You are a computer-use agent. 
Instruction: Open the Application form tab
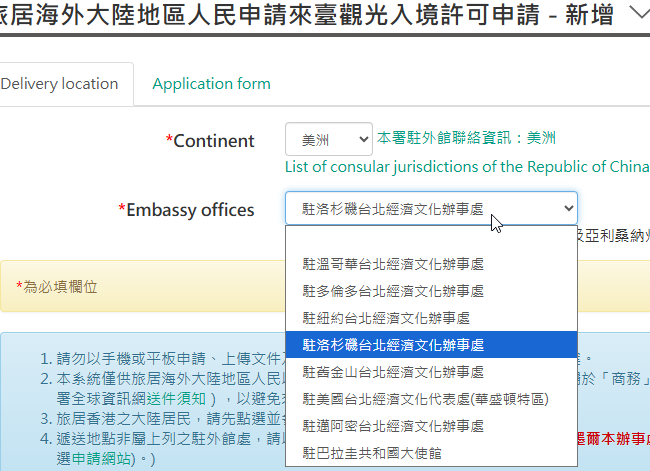point(211,84)
